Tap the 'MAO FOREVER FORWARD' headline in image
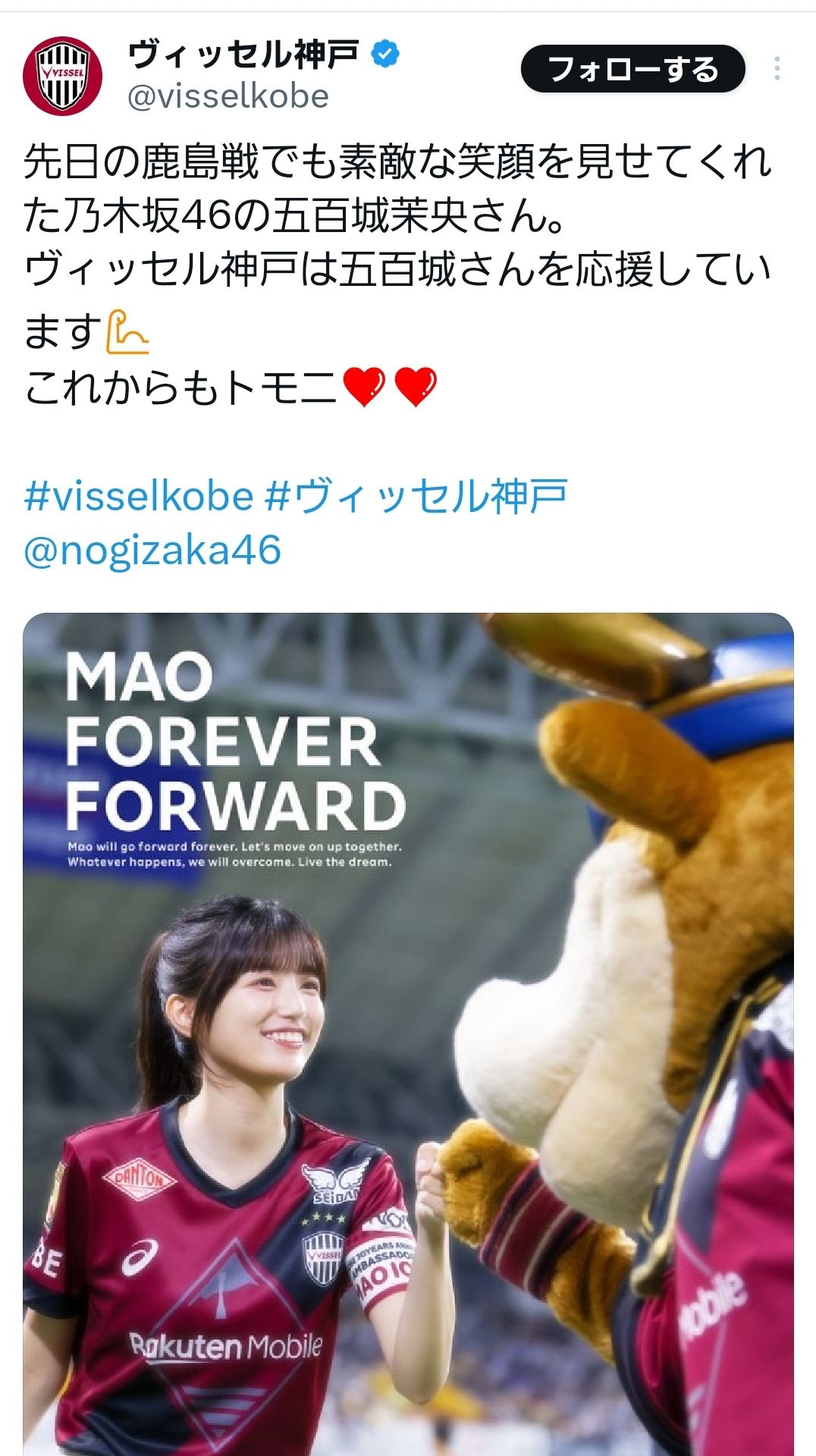This screenshot has height=1456, width=816. (235, 742)
